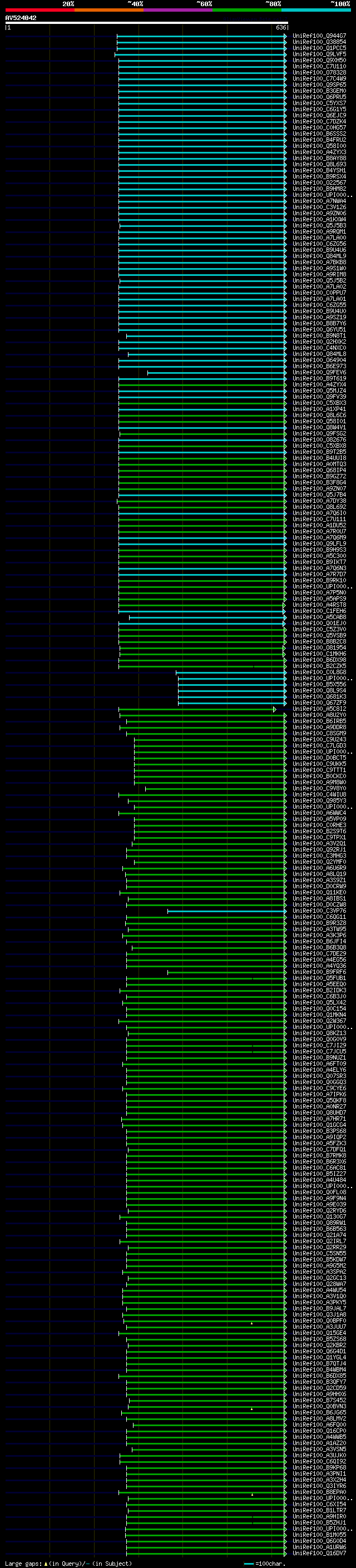This screenshot has width=356, height=1568.
Task: Select label UniRef100_B3QFY7
Action: click(319, 1382)
